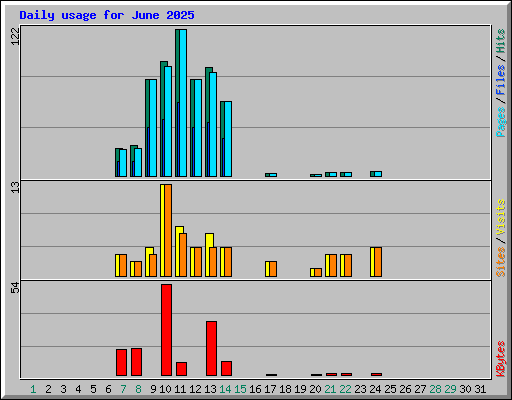Click the 'Files' legend label
512x400 pixels.
click(x=501, y=80)
